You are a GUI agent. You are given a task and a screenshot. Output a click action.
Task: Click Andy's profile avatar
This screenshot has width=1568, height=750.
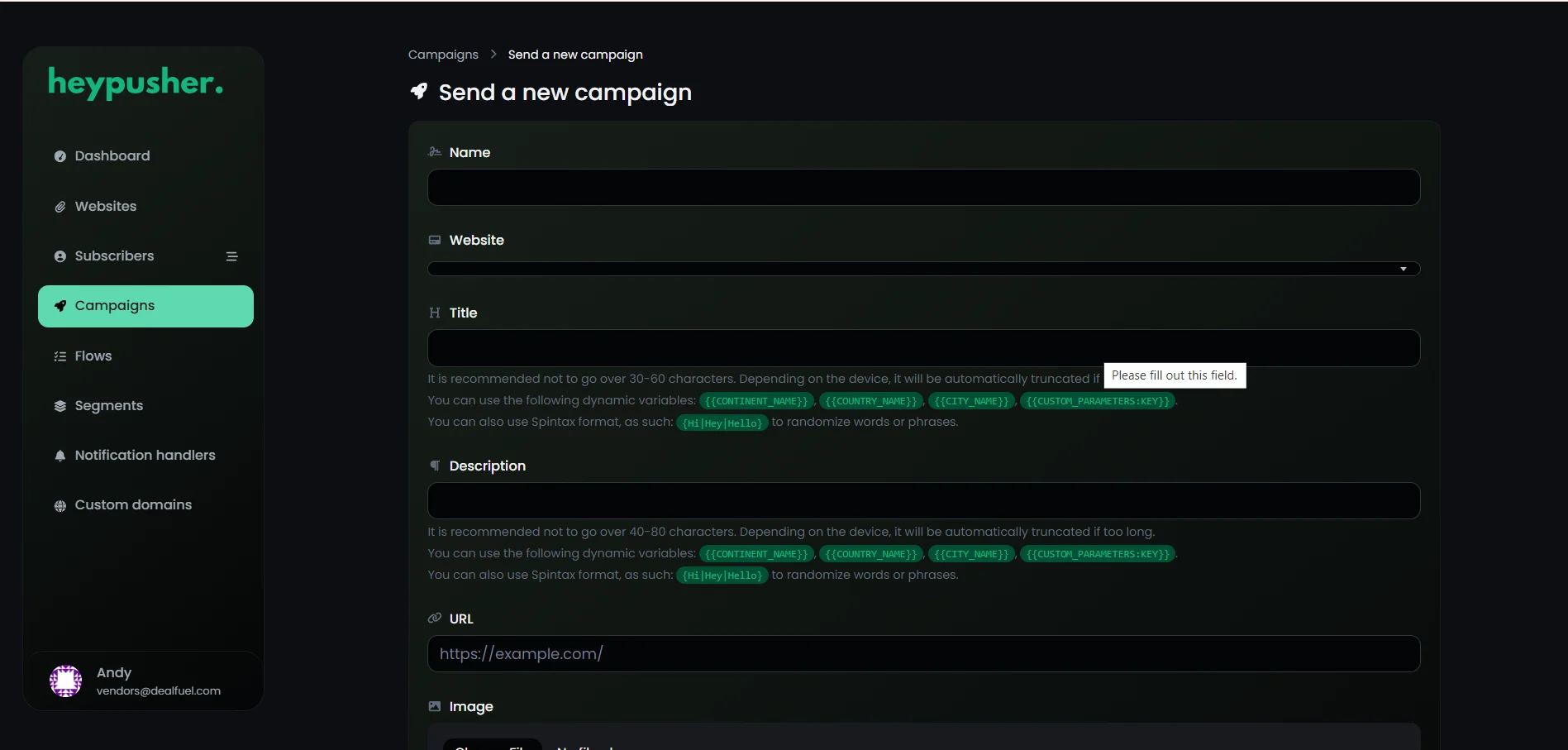point(65,680)
